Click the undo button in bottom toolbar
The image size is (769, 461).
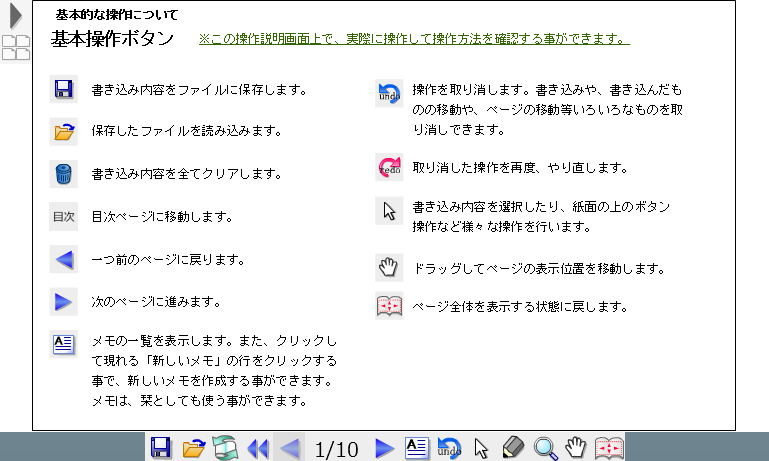449,448
